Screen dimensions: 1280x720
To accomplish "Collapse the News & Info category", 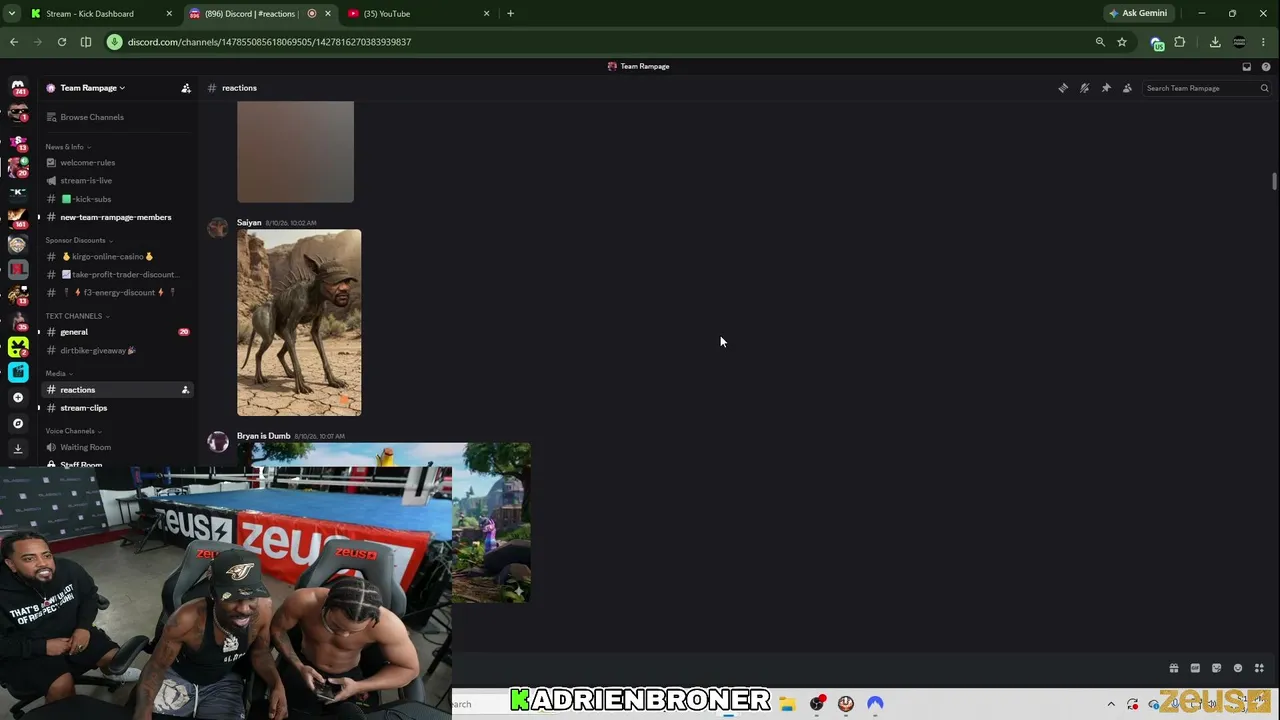I will pos(68,147).
